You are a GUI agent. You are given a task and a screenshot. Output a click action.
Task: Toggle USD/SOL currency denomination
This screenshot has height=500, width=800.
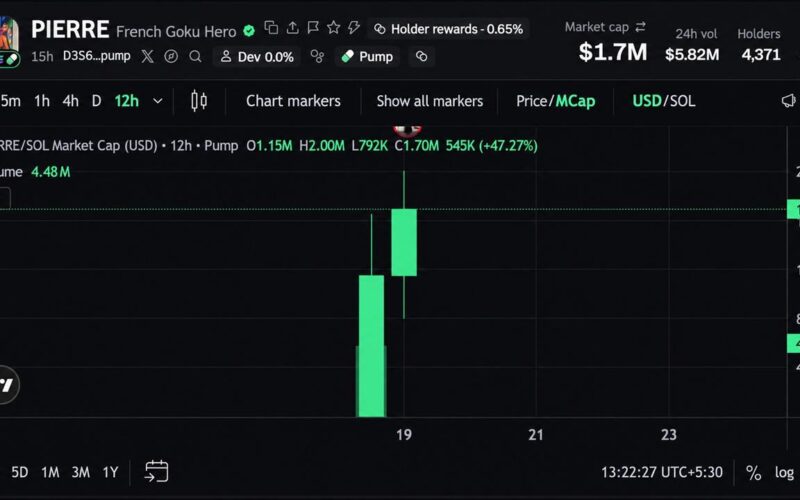[664, 101]
